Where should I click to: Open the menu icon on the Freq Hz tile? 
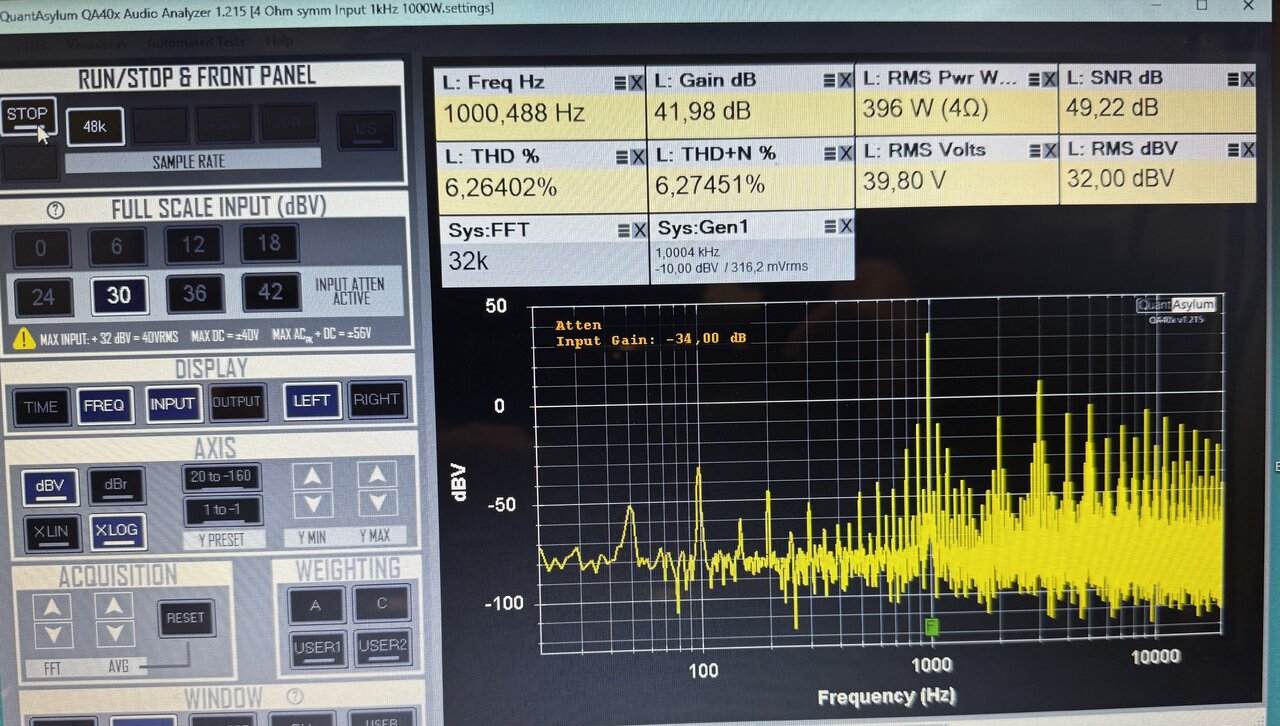(620, 82)
